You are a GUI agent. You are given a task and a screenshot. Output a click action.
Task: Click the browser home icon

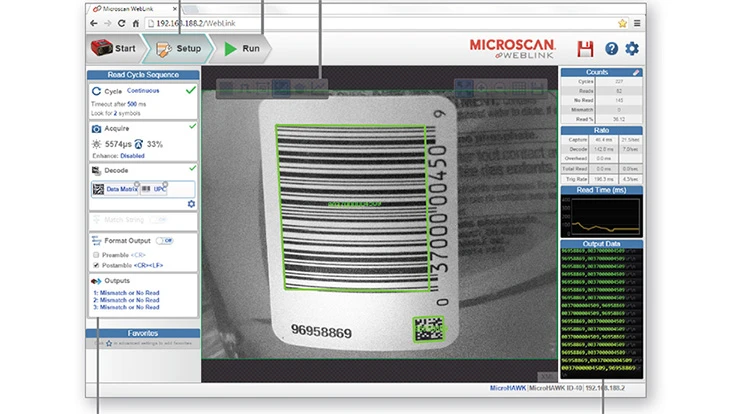pyautogui.click(x=136, y=23)
